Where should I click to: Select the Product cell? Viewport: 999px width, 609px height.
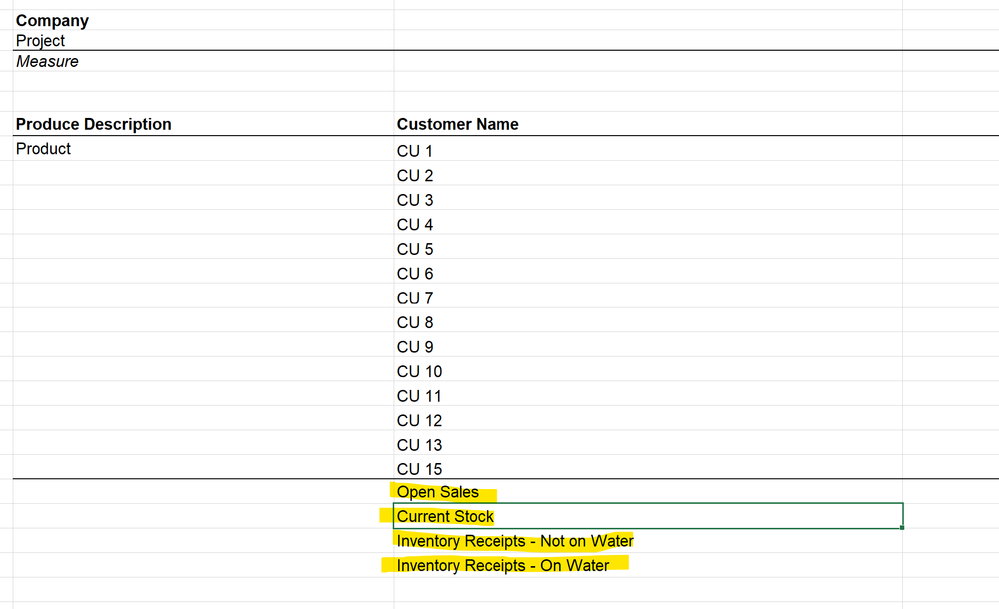pos(203,148)
